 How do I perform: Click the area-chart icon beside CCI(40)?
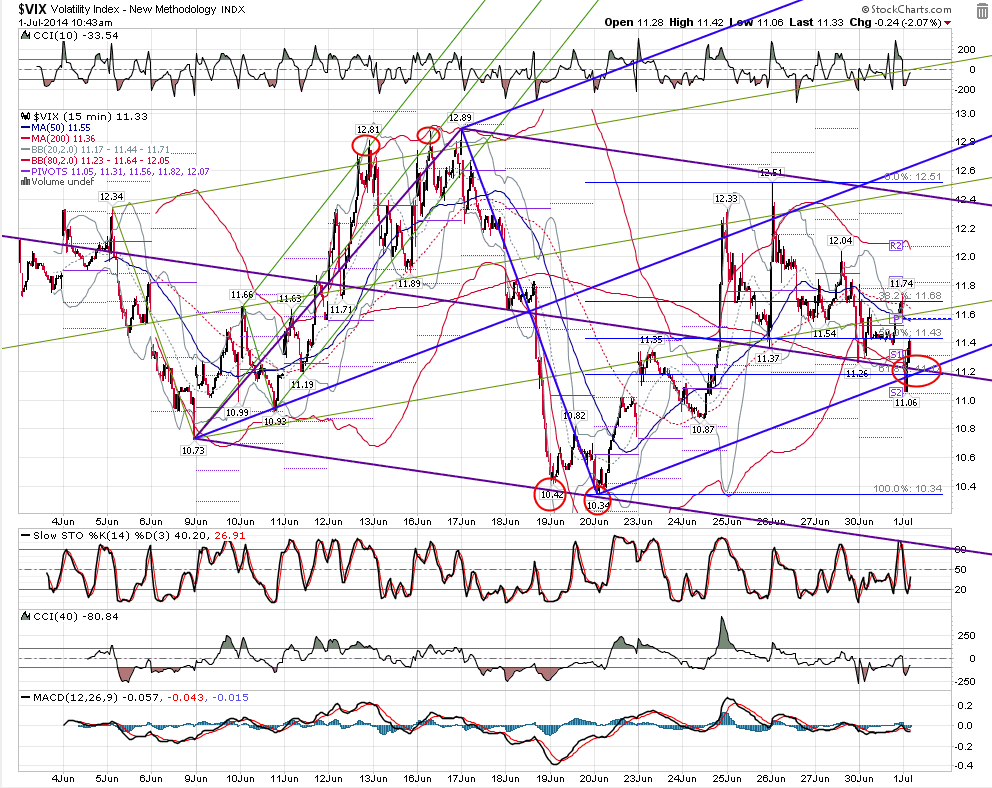click(x=25, y=616)
